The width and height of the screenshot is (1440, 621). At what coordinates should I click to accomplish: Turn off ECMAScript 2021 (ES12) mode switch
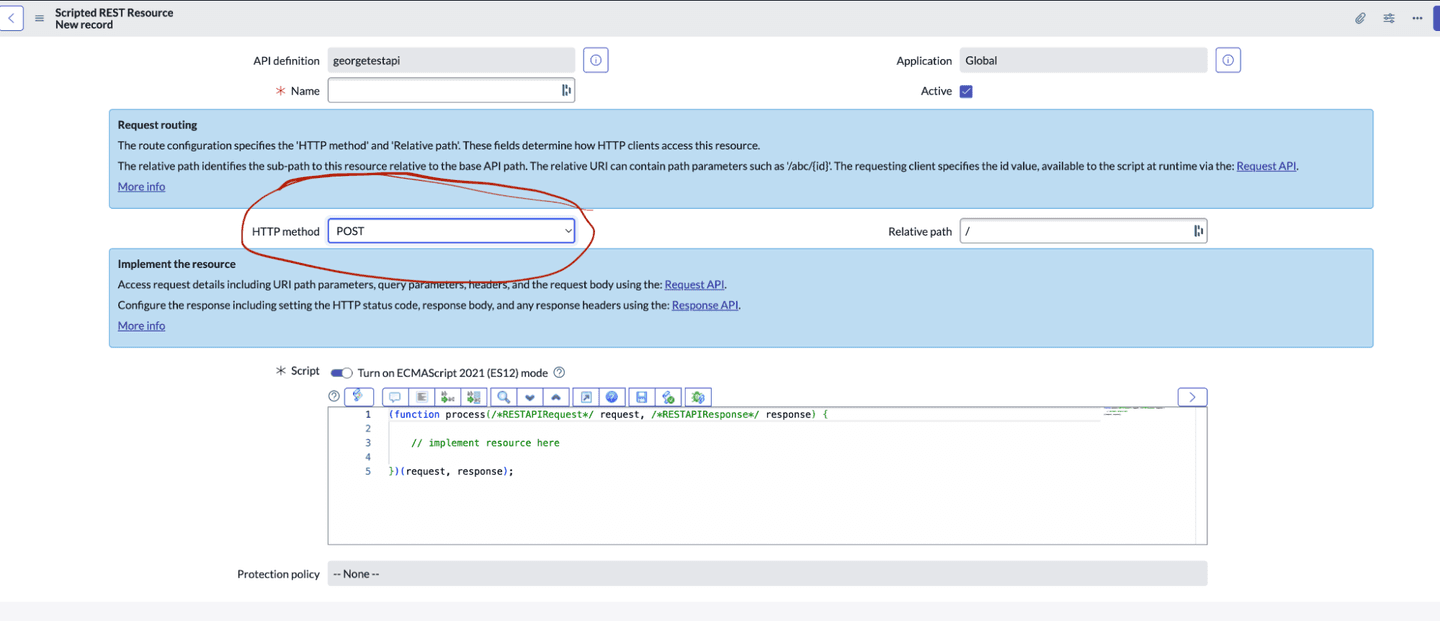click(x=342, y=372)
